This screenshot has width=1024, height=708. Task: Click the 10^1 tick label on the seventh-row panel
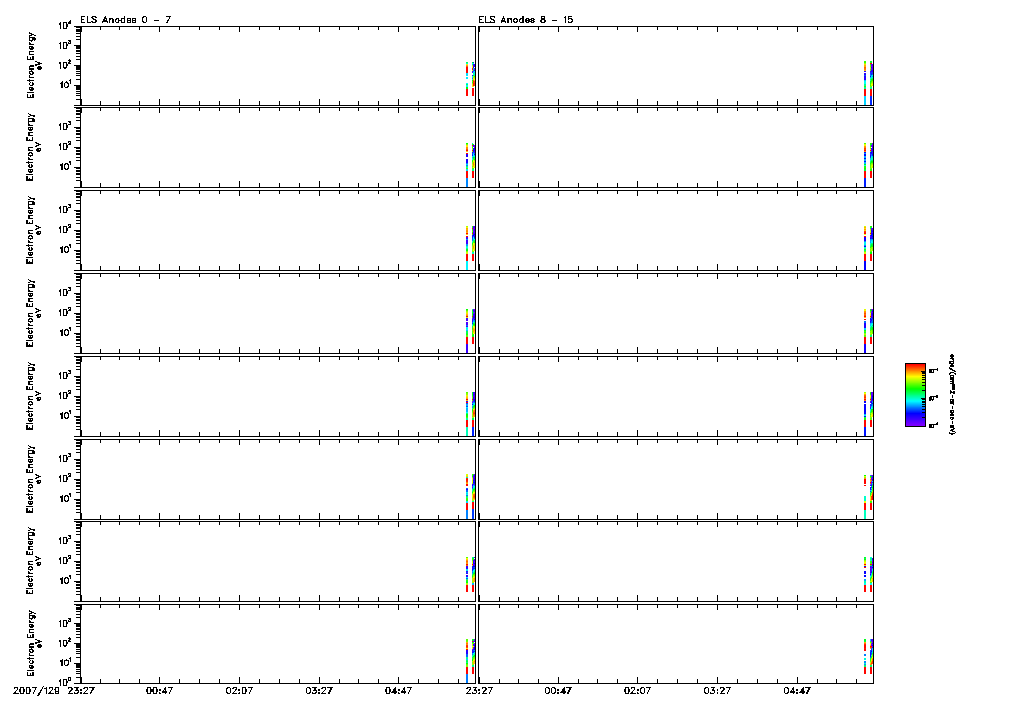(65, 581)
